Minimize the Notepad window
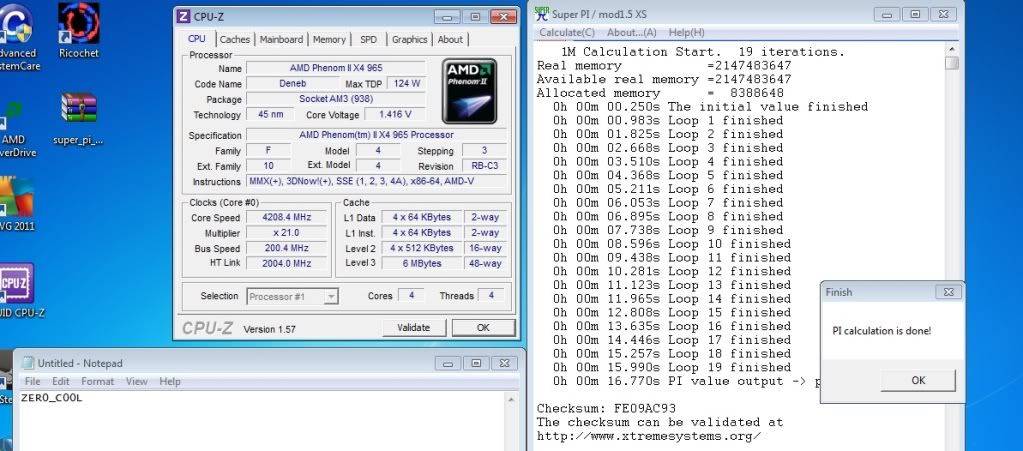 pyautogui.click(x=447, y=363)
